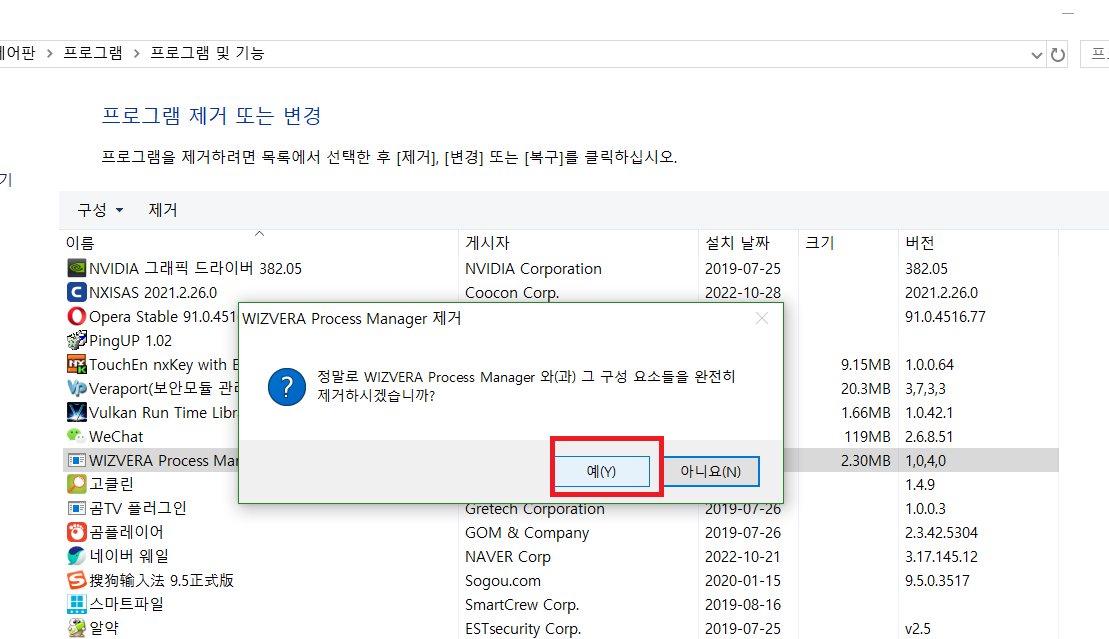Select the 곰플레이어 entry
The height and width of the screenshot is (639, 1109).
pos(126,532)
